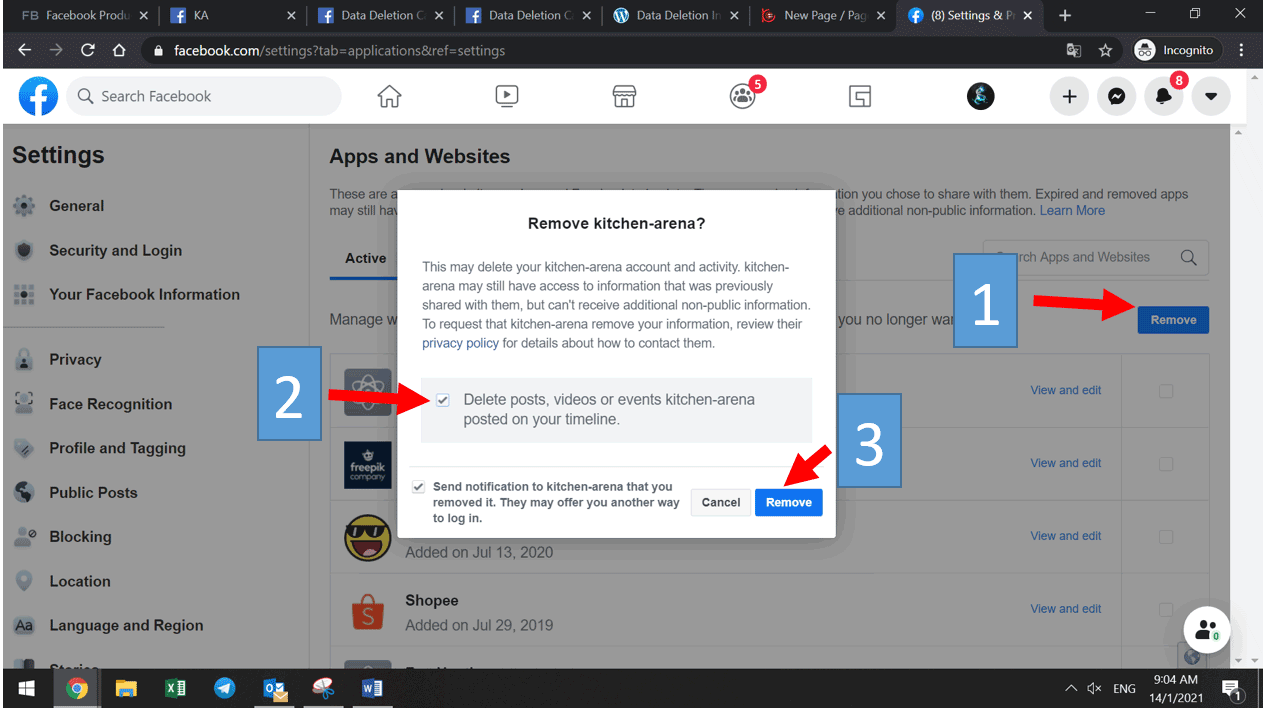Switch to the Active tab
This screenshot has height=710, width=1266.
click(x=365, y=258)
